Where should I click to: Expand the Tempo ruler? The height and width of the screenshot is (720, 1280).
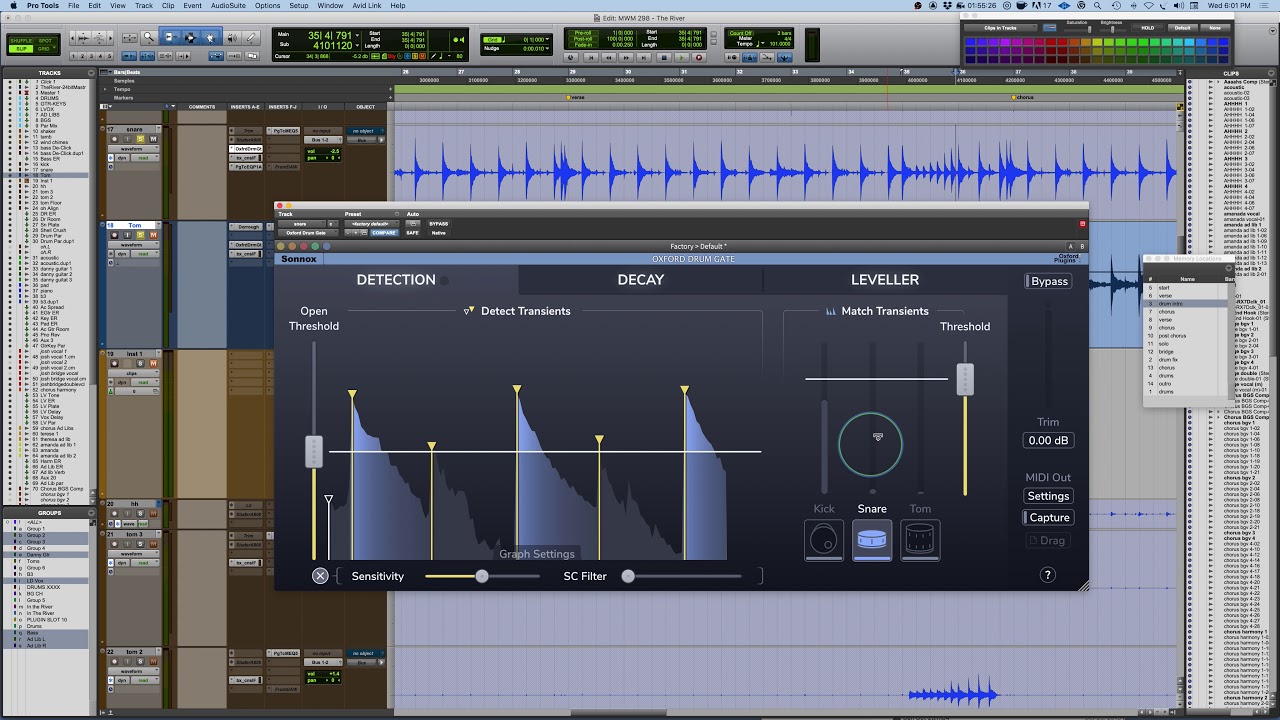[x=107, y=90]
